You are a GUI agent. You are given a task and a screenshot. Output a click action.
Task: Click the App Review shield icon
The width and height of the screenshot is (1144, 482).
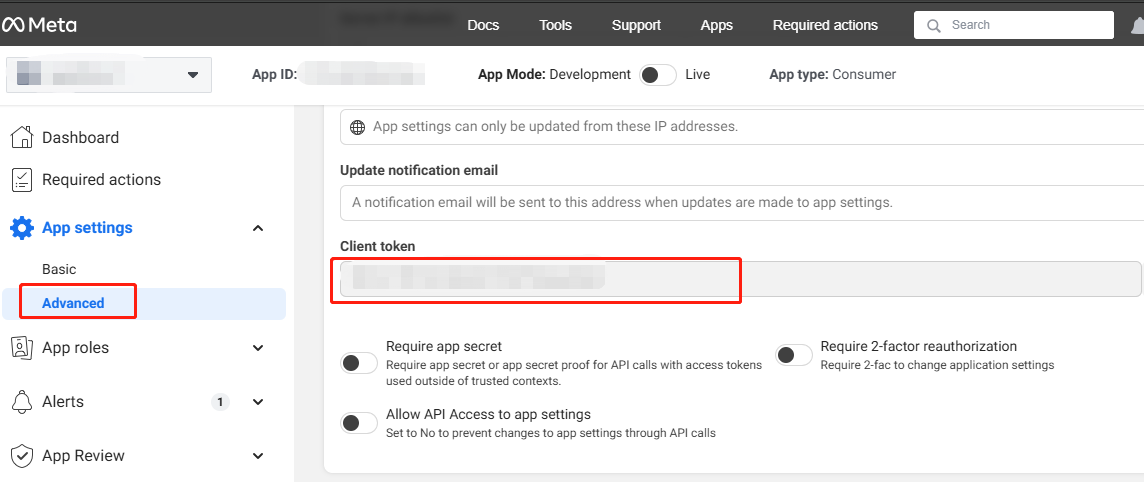[x=22, y=456]
